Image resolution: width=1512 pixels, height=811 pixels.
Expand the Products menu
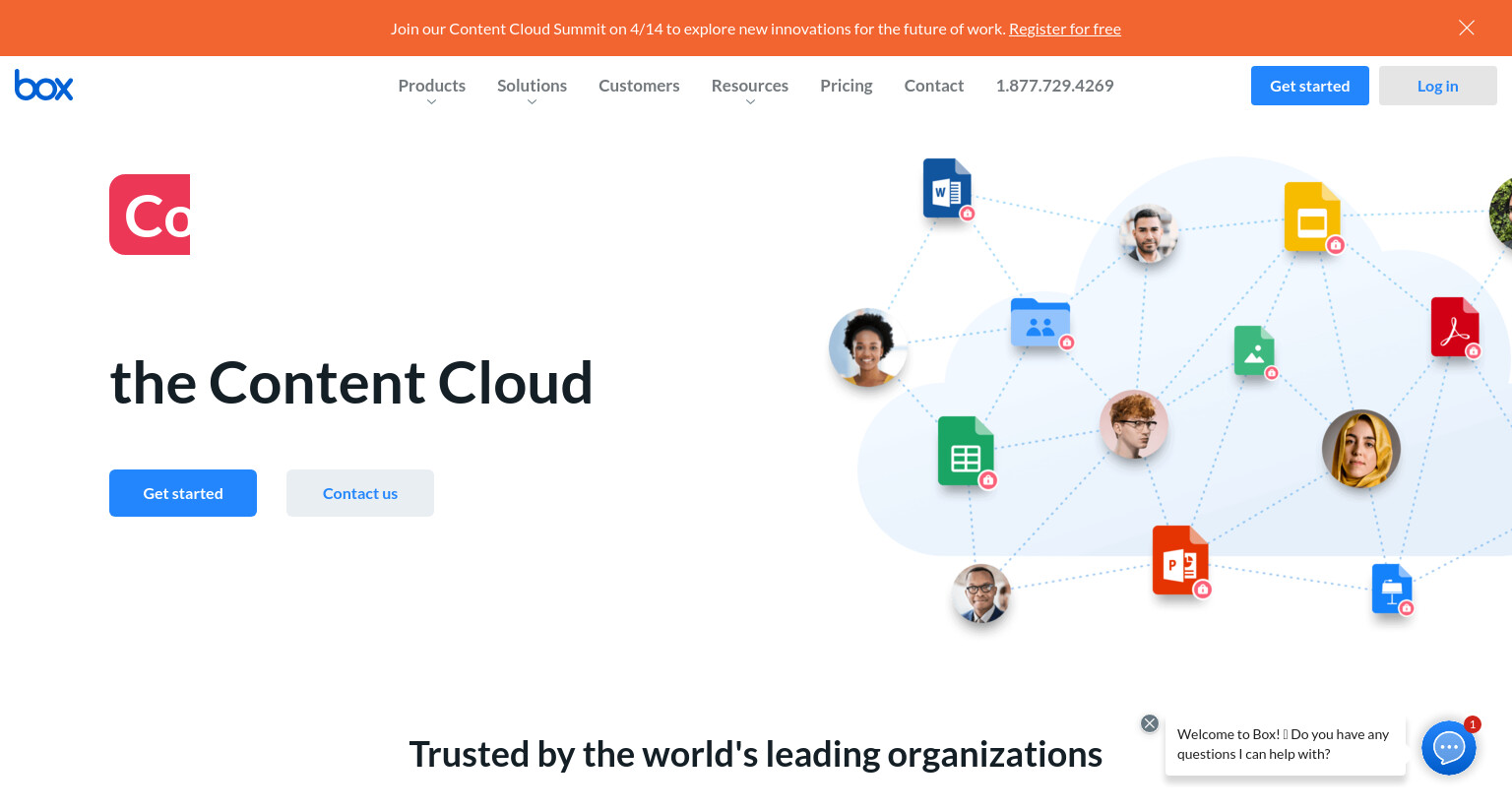pos(431,87)
